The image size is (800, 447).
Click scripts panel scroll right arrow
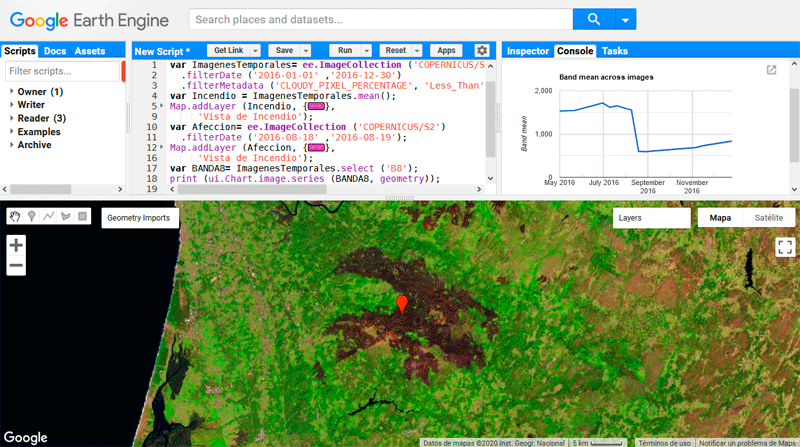pyautogui.click(x=120, y=189)
